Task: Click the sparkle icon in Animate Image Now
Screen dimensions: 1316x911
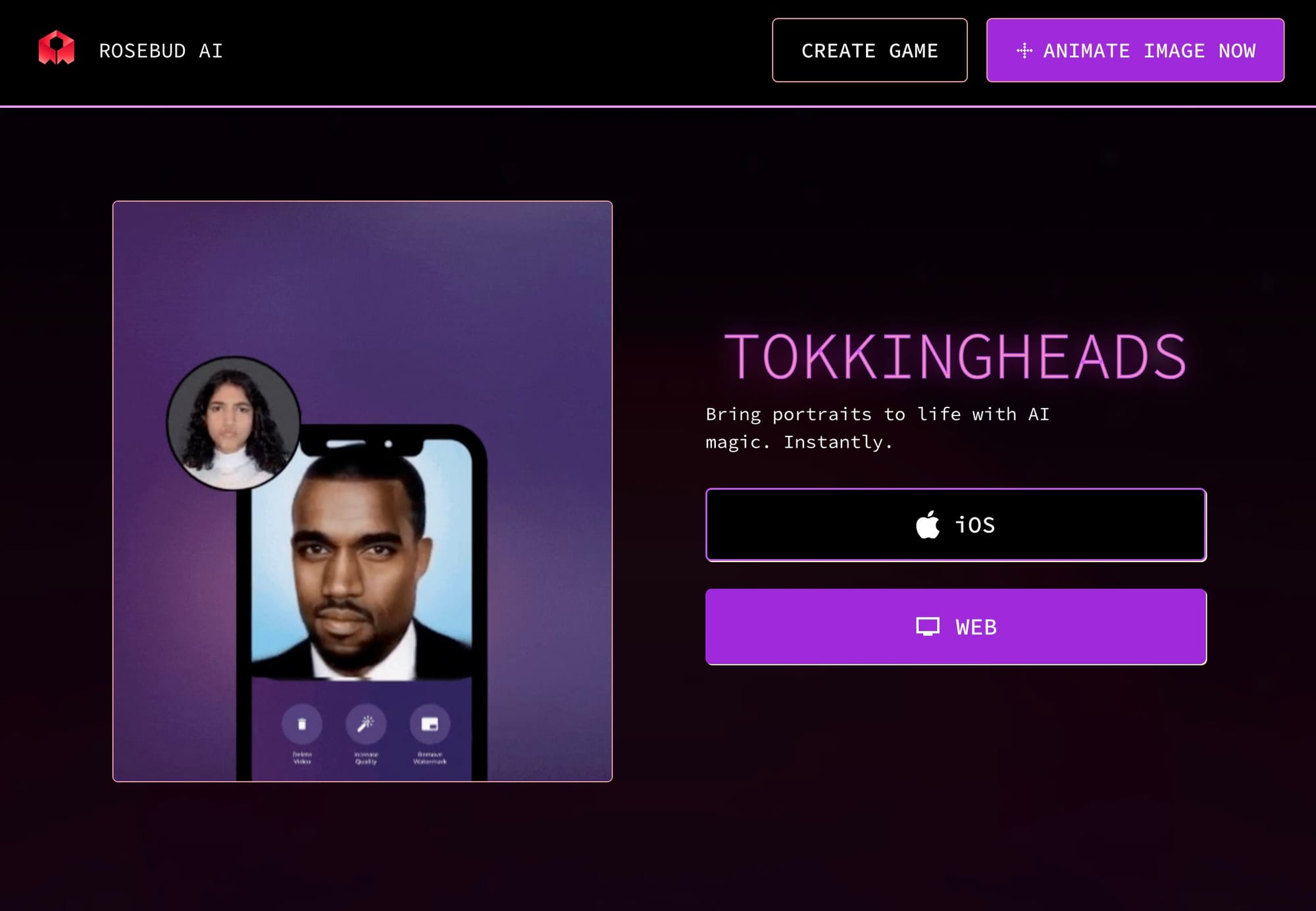Action: 1024,51
